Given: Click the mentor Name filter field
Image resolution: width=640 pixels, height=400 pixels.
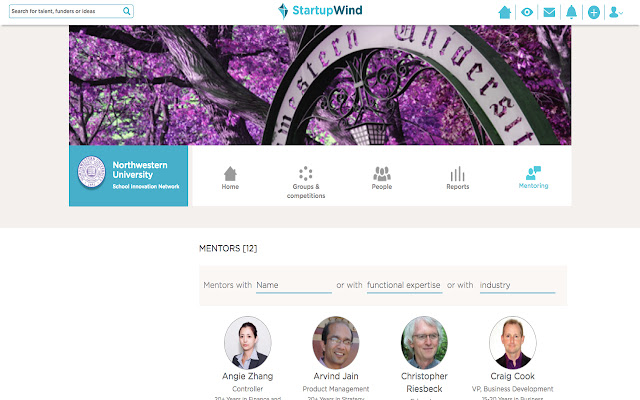Looking at the screenshot, I should click(x=293, y=285).
